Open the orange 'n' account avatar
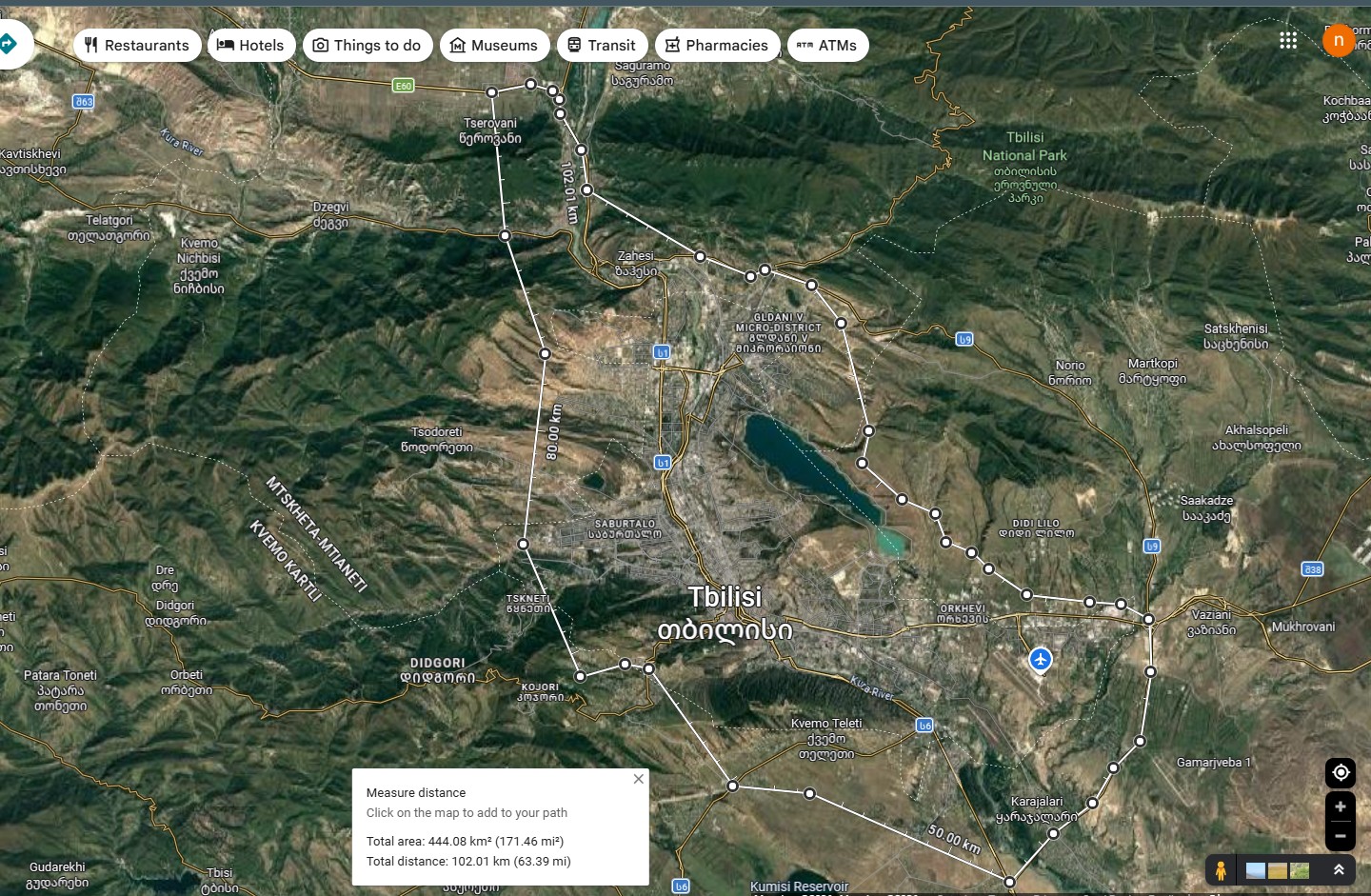The image size is (1371, 896). pyautogui.click(x=1339, y=41)
